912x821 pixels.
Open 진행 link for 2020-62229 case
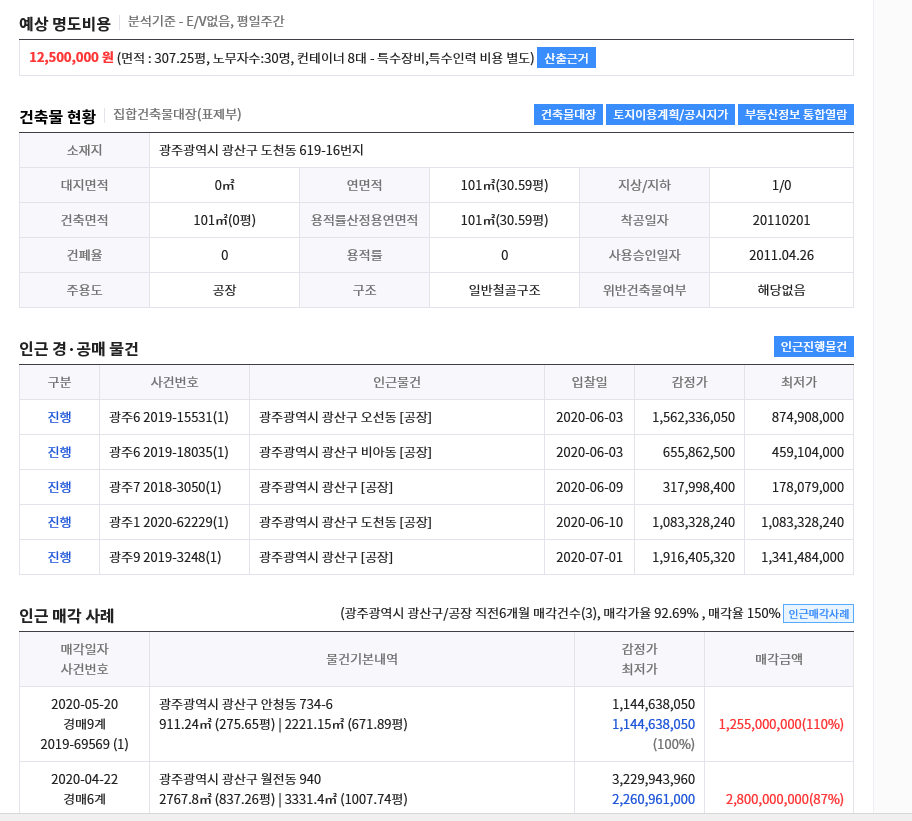pyautogui.click(x=59, y=522)
